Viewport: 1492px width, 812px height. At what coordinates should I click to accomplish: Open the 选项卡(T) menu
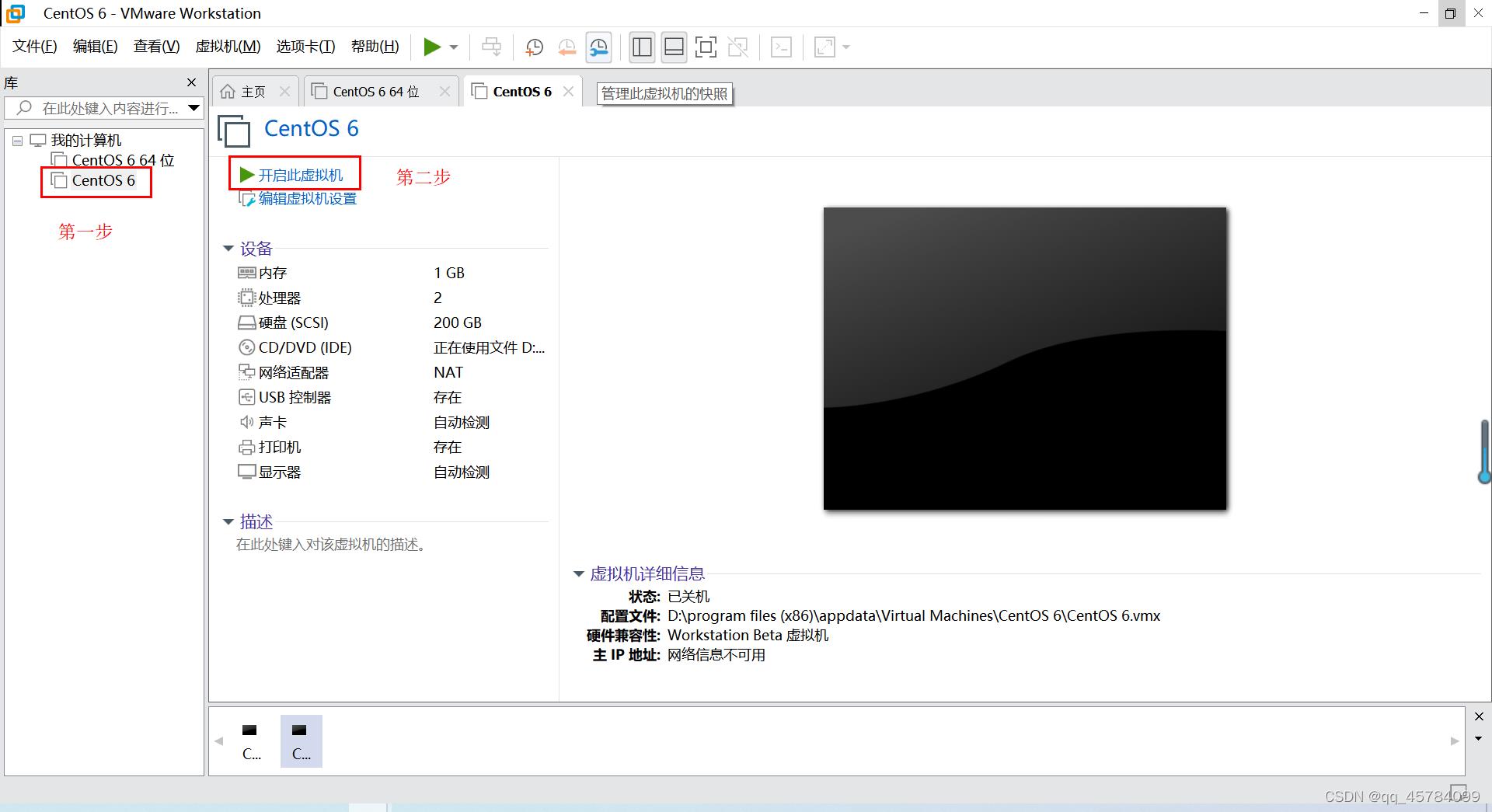(x=306, y=47)
